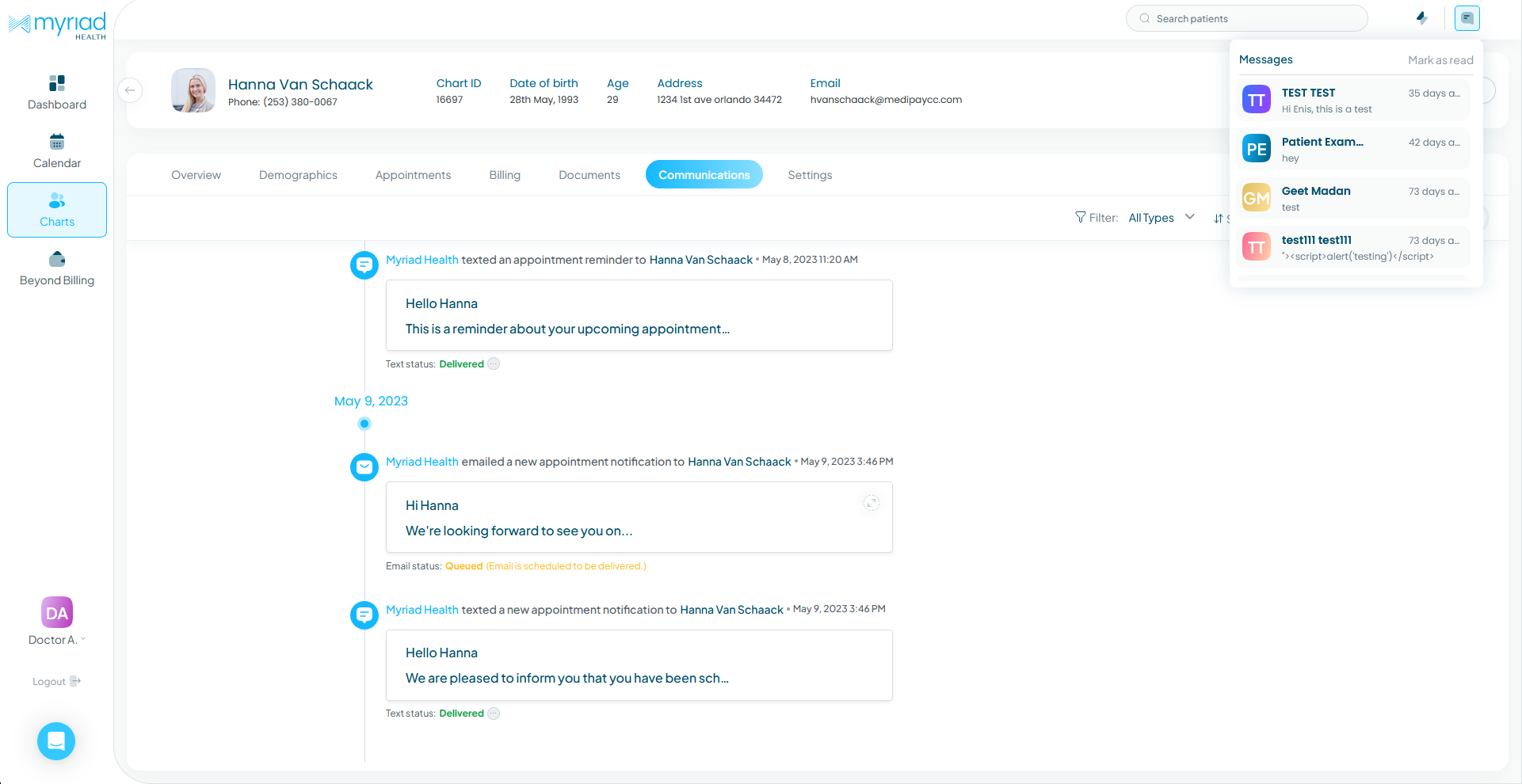The height and width of the screenshot is (784, 1522).
Task: Open the Dashboard from the sidebar
Action: 56,91
